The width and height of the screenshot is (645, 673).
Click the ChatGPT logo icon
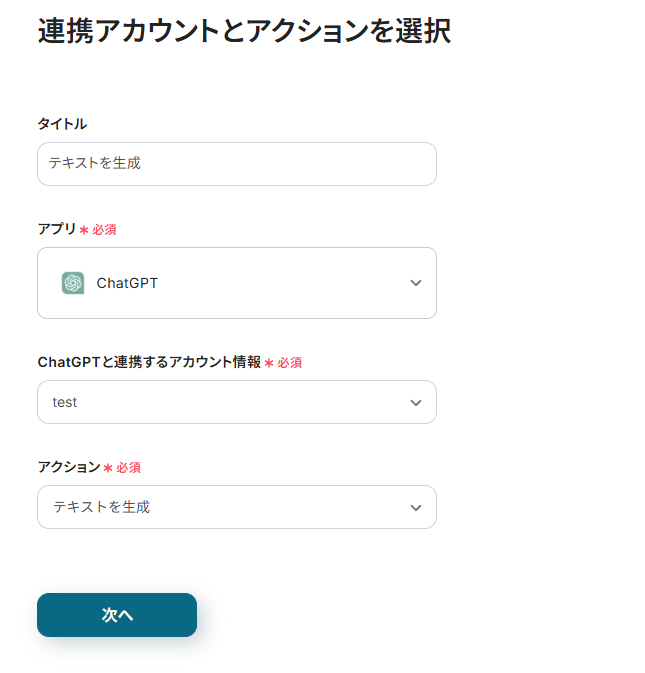(73, 283)
